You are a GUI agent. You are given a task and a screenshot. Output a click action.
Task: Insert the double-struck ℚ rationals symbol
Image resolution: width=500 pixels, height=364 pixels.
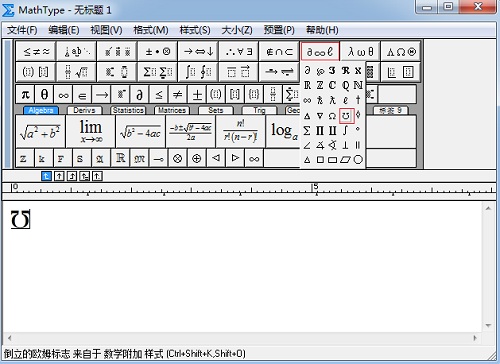tap(345, 85)
